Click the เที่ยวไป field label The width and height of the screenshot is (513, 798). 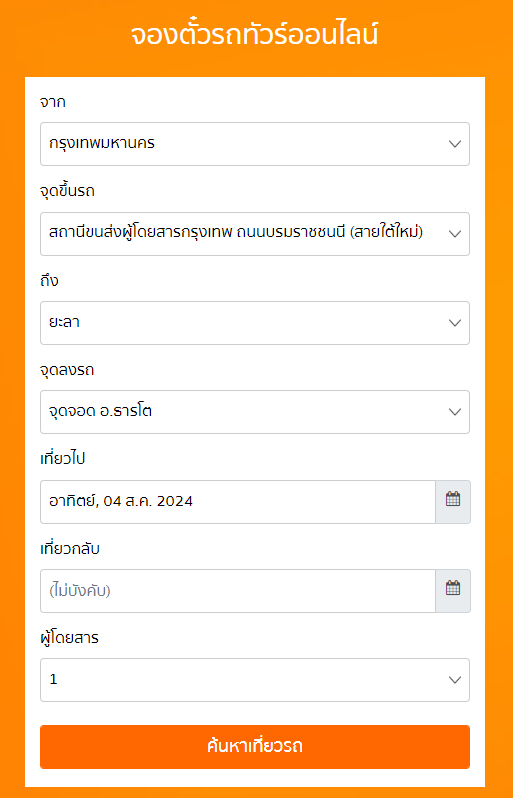point(63,459)
